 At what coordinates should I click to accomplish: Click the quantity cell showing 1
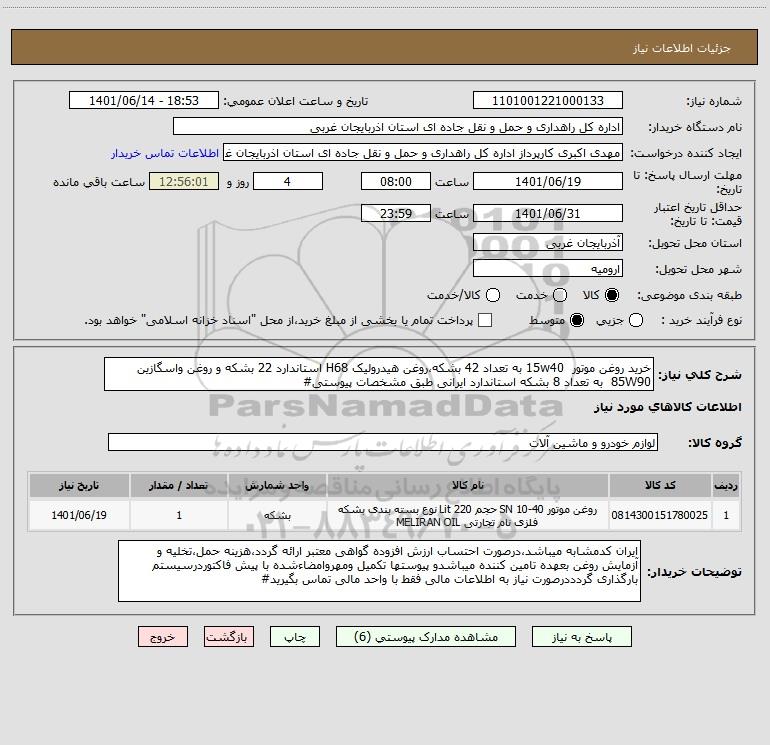179,515
